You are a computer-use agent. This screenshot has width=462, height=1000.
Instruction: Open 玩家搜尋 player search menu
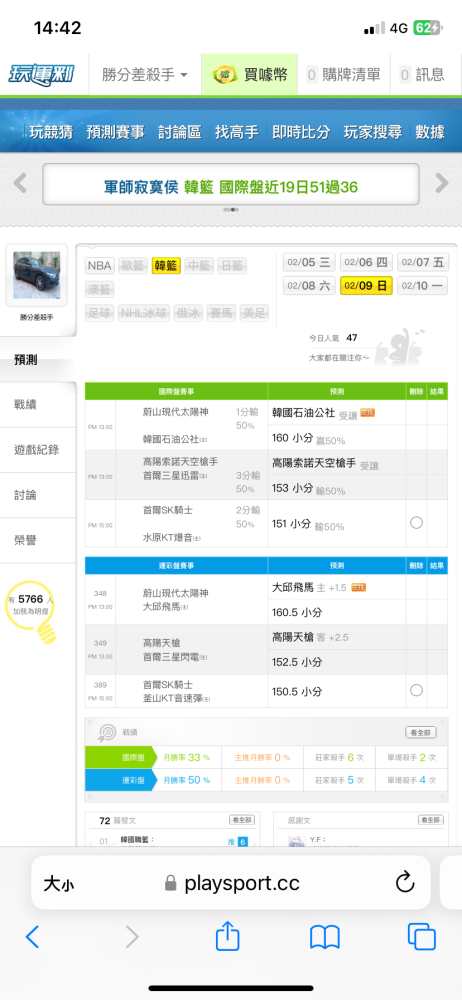(373, 132)
